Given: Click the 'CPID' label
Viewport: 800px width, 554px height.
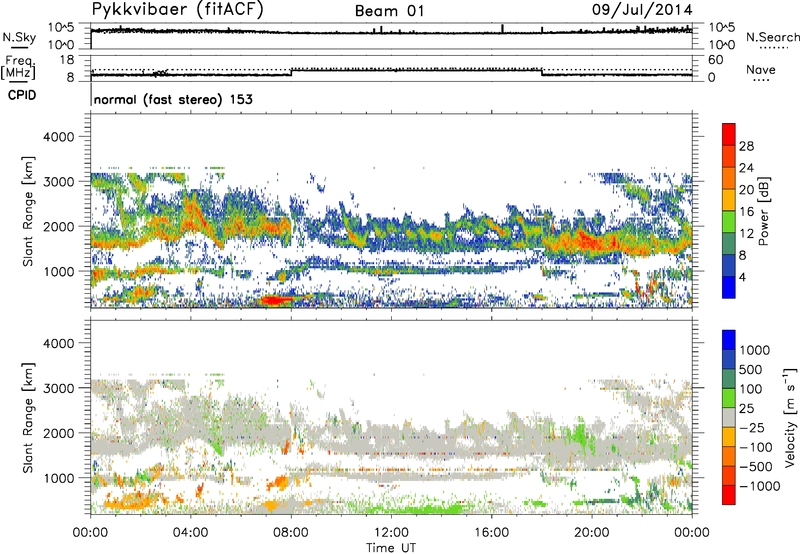Looking at the screenshot, I should click(22, 95).
